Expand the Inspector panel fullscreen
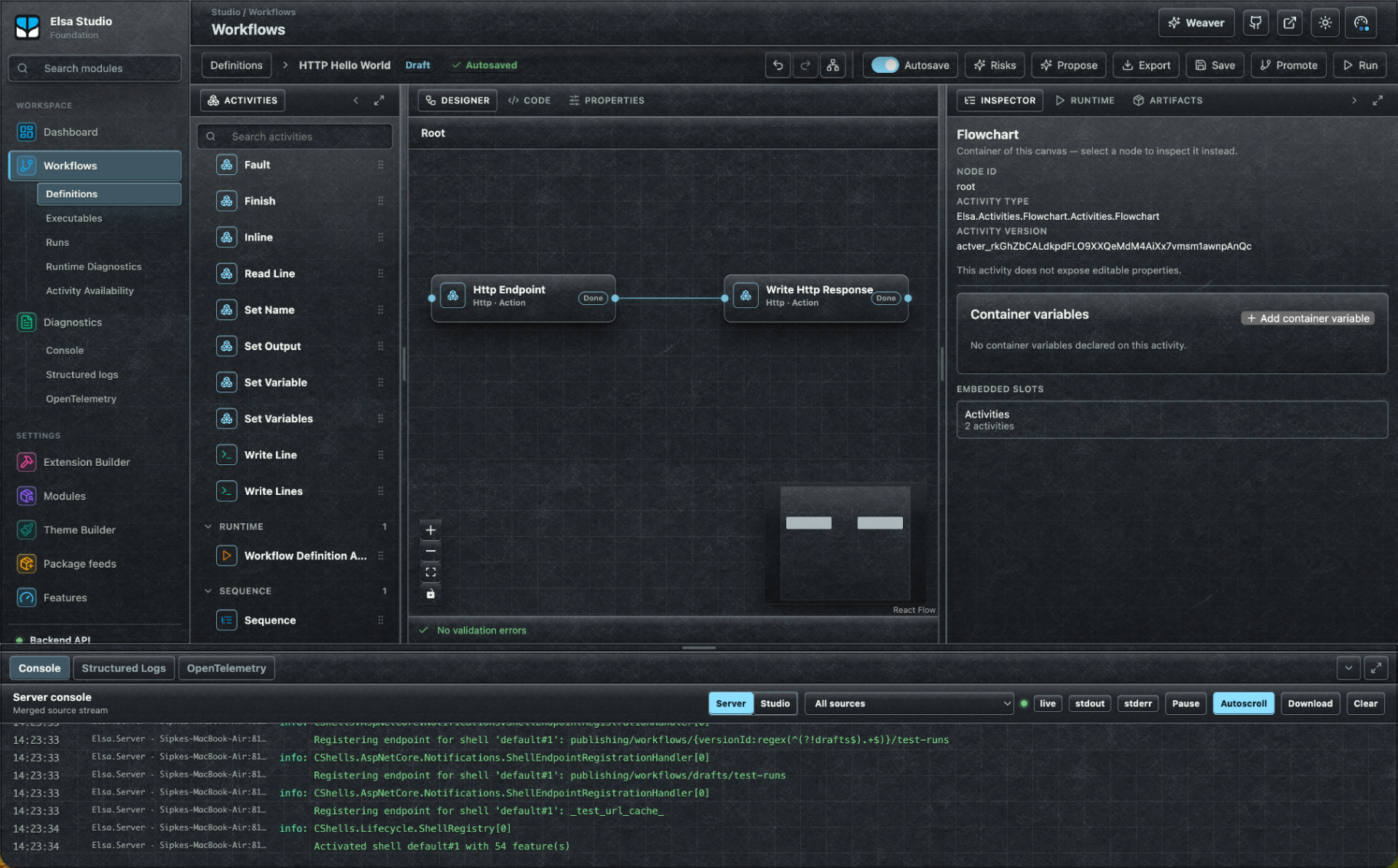The image size is (1398, 868). pos(1377,100)
